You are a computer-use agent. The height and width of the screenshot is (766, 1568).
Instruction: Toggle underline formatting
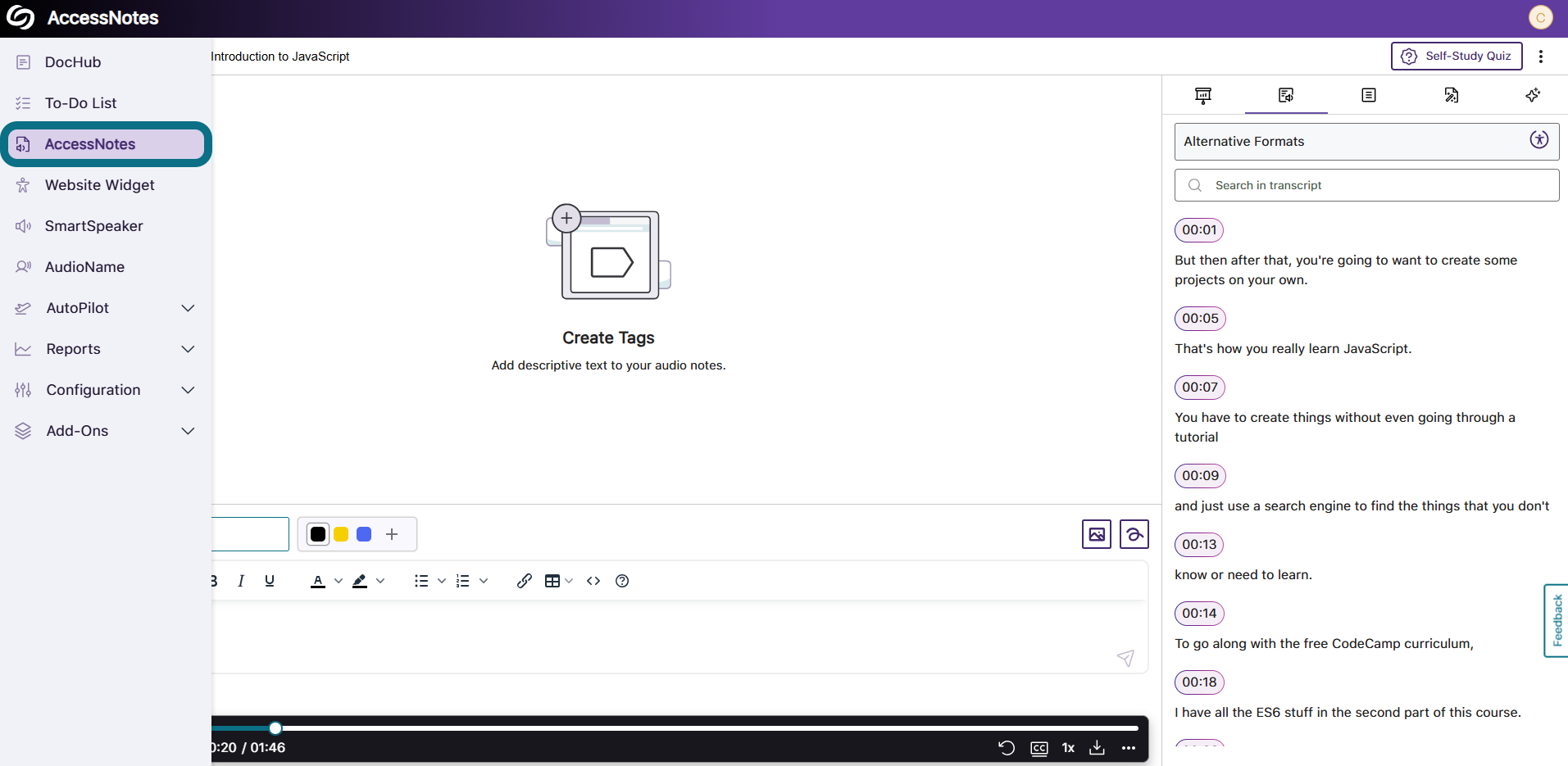coord(270,581)
